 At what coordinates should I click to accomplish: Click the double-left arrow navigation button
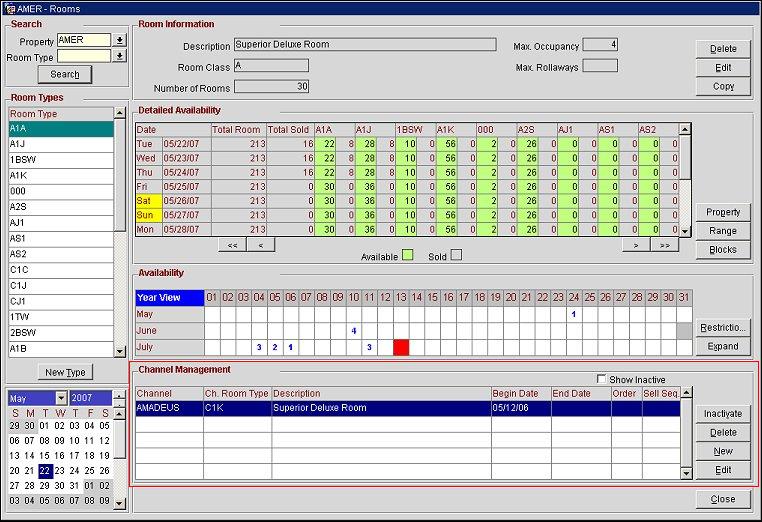(x=232, y=244)
